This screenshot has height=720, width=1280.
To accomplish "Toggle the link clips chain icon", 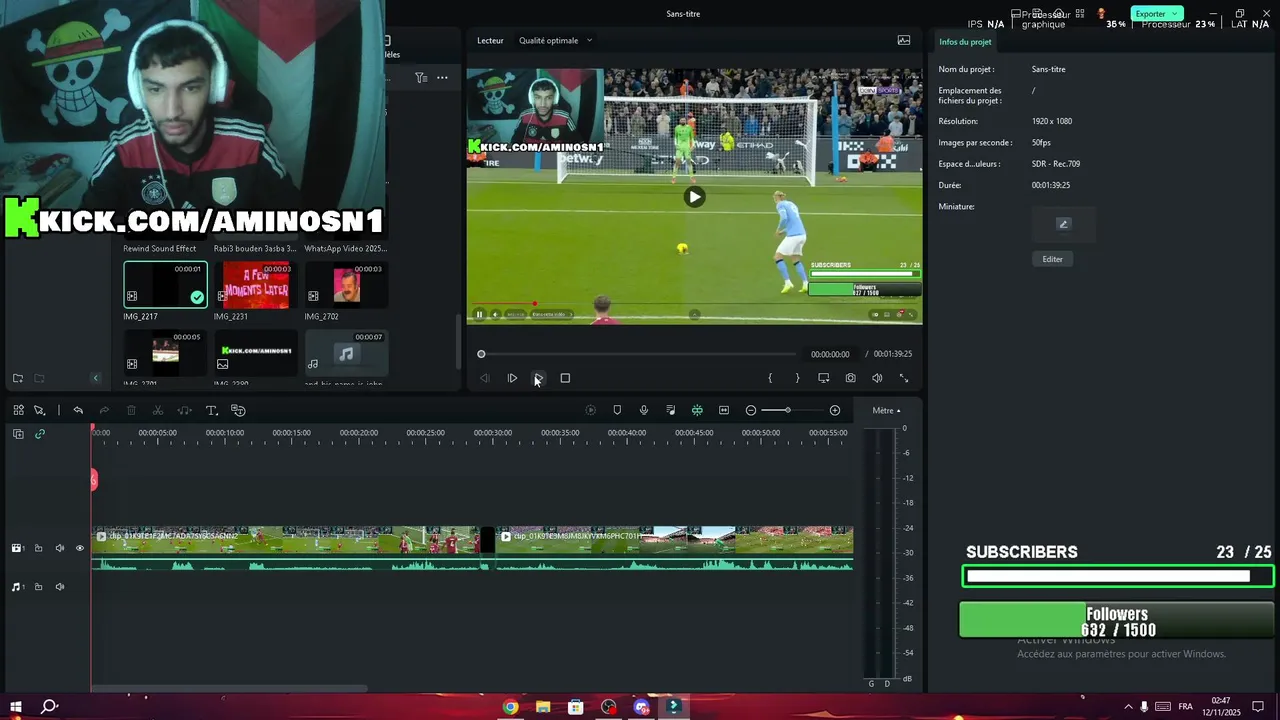I will (40, 434).
